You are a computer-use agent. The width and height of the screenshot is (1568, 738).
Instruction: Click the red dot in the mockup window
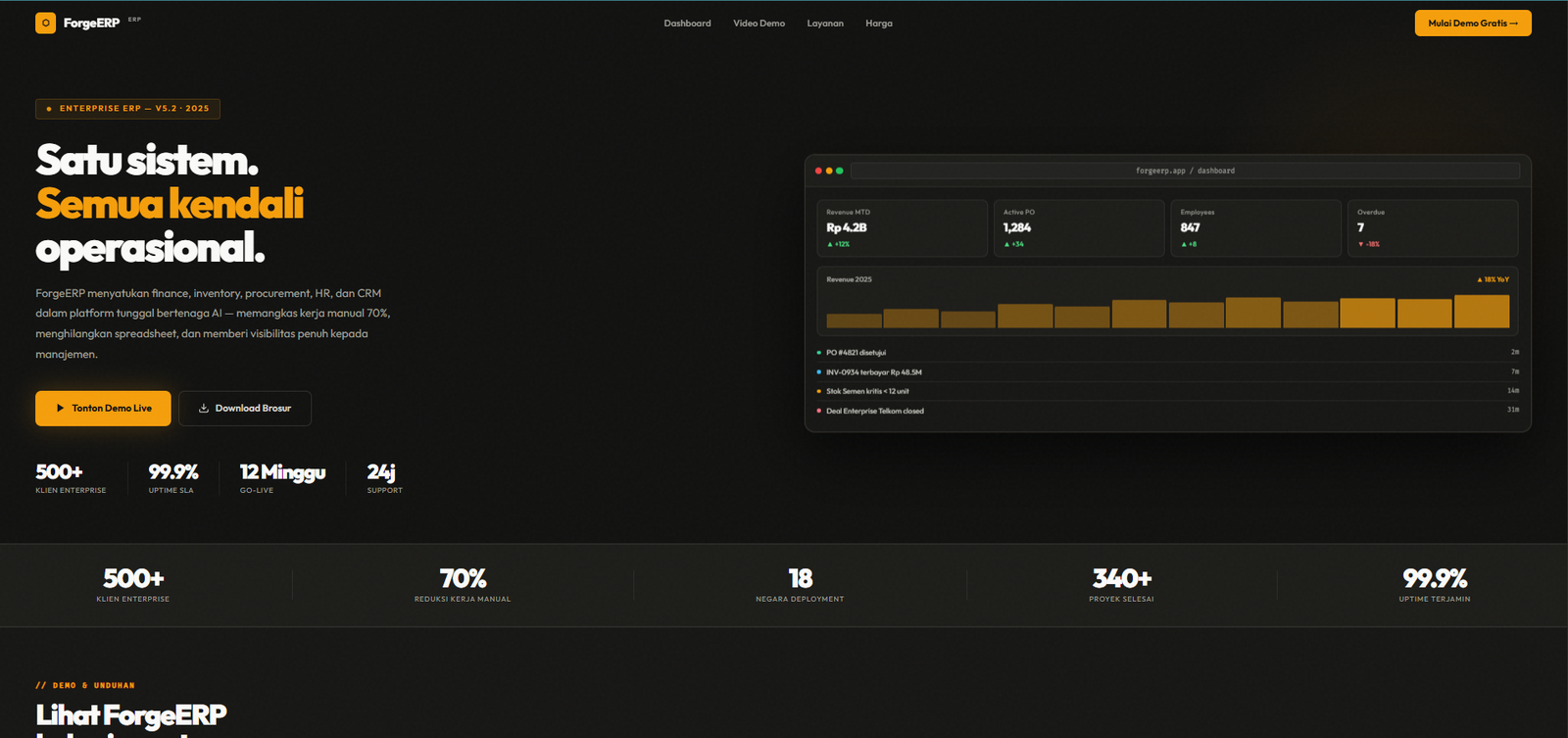click(x=818, y=171)
